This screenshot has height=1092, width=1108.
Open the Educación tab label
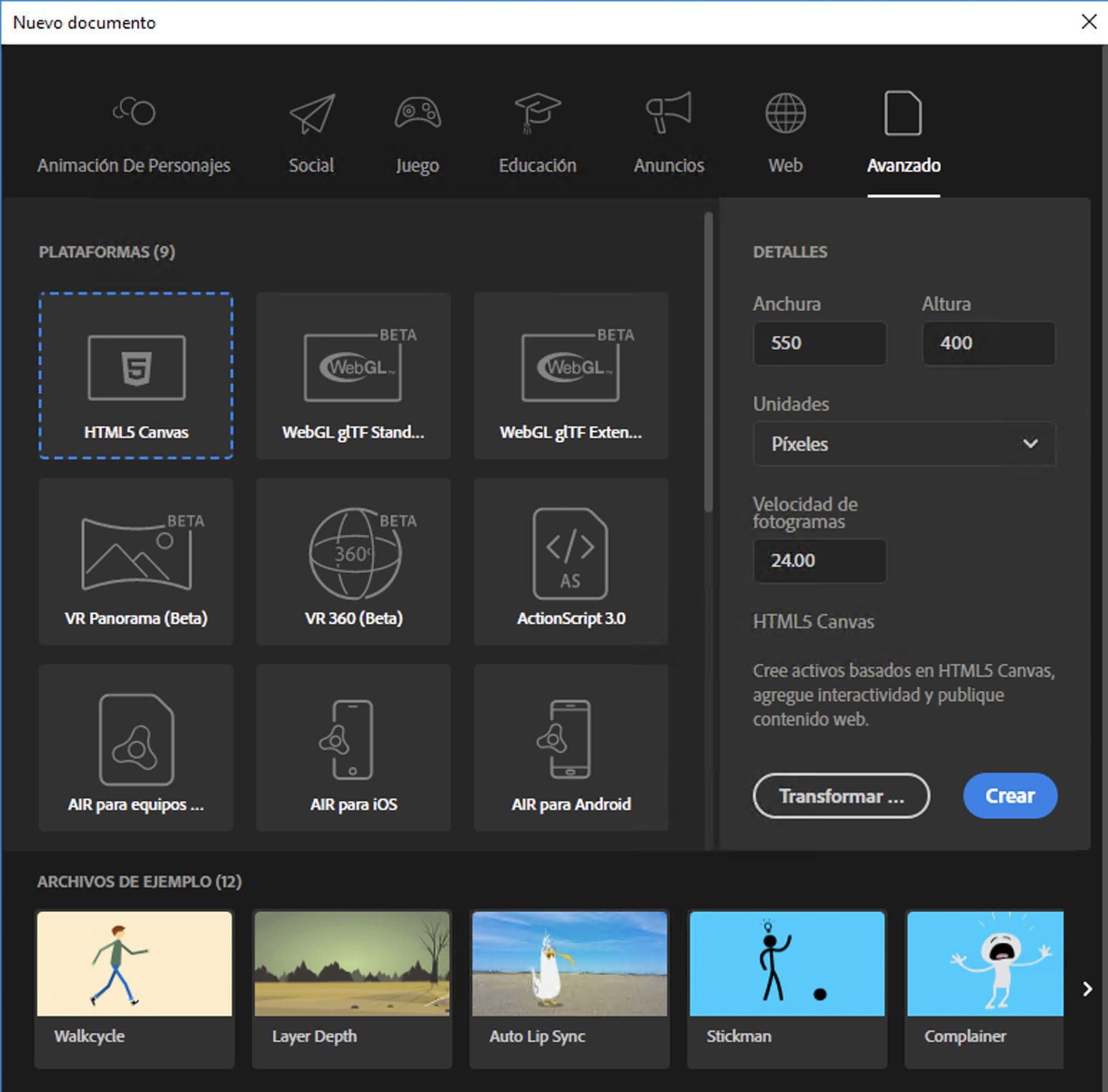(x=538, y=166)
